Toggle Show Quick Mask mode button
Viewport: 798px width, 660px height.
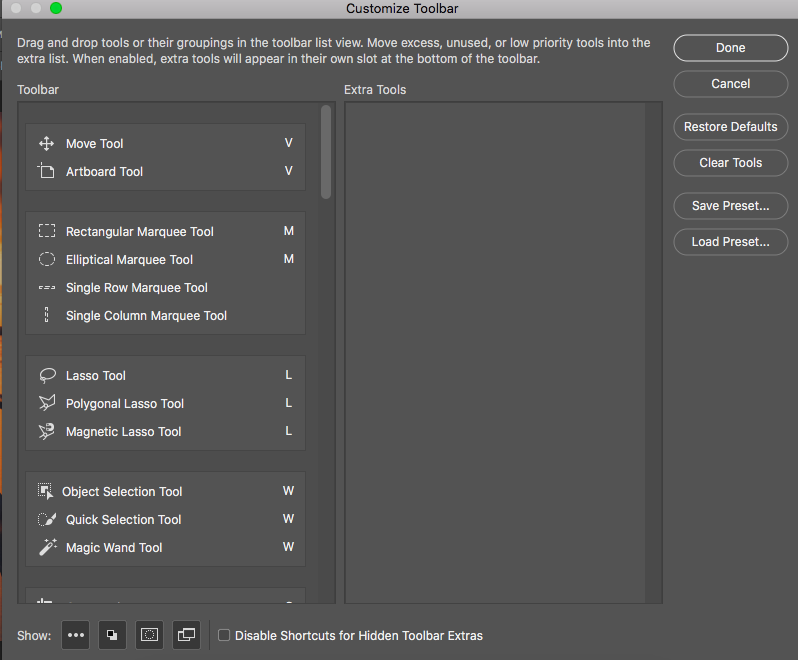[149, 635]
